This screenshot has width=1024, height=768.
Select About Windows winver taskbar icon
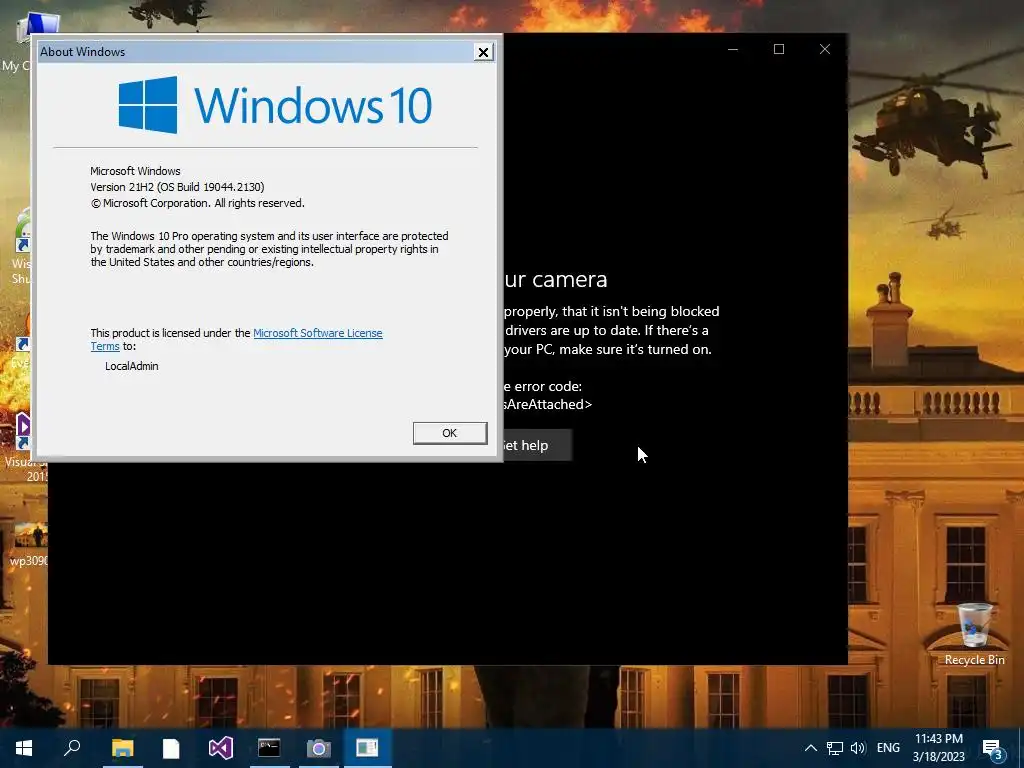[x=367, y=748]
